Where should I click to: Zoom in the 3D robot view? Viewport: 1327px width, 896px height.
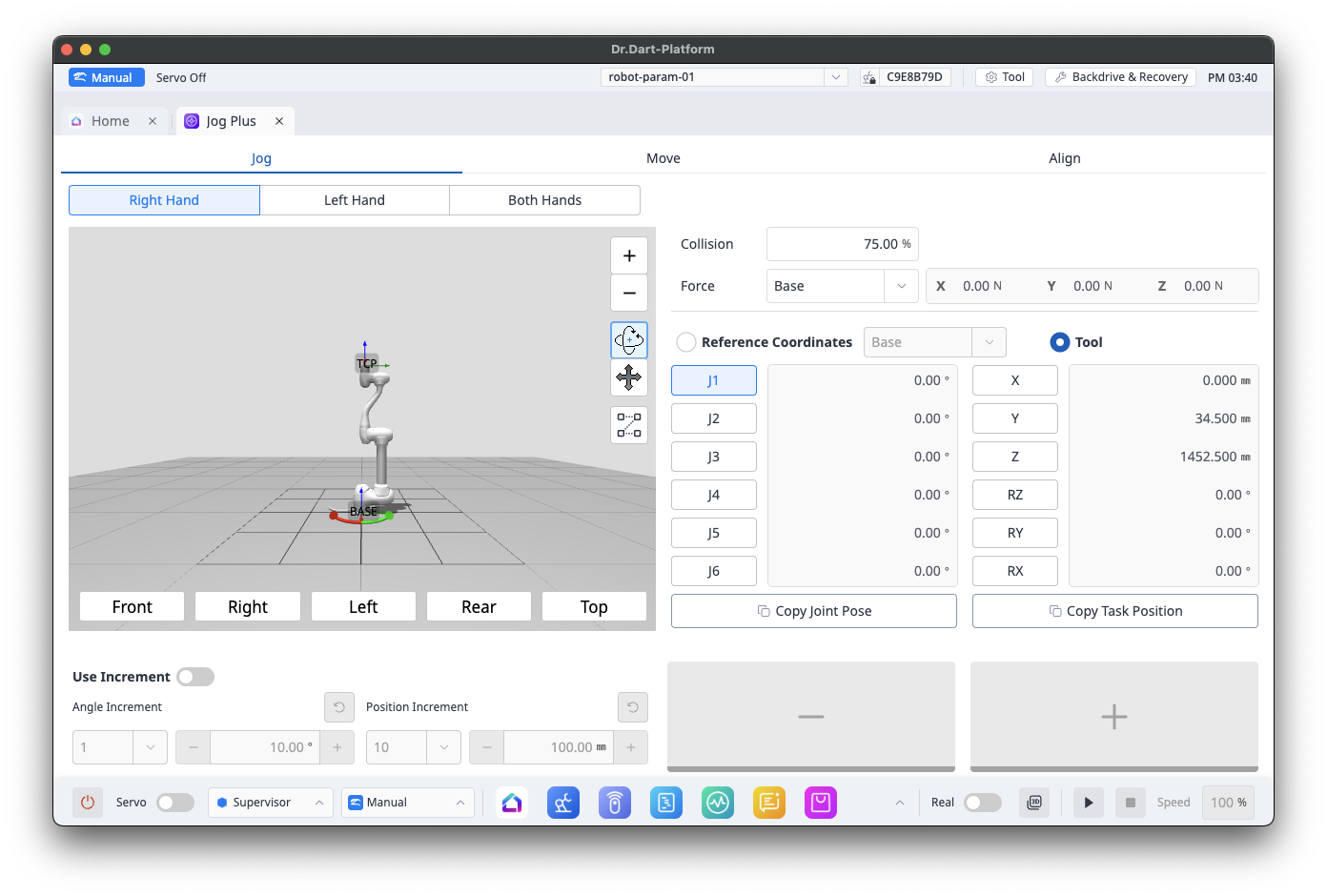click(629, 255)
